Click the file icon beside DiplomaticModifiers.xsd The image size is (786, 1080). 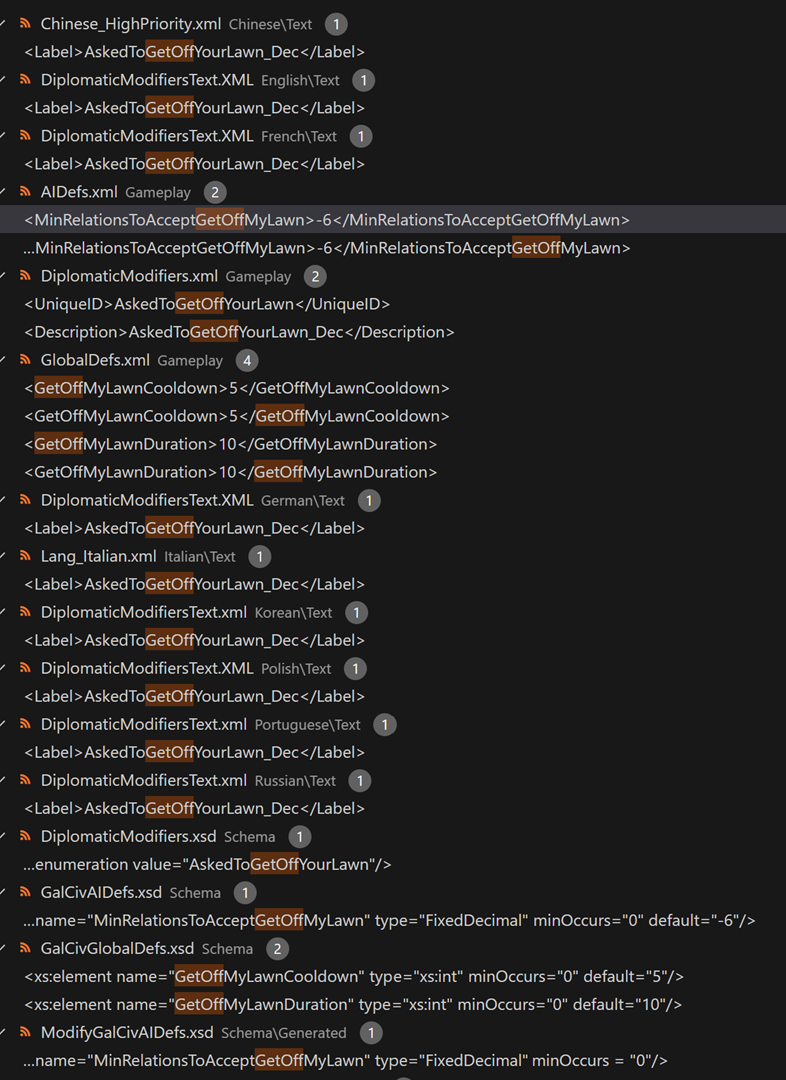pyautogui.click(x=25, y=836)
